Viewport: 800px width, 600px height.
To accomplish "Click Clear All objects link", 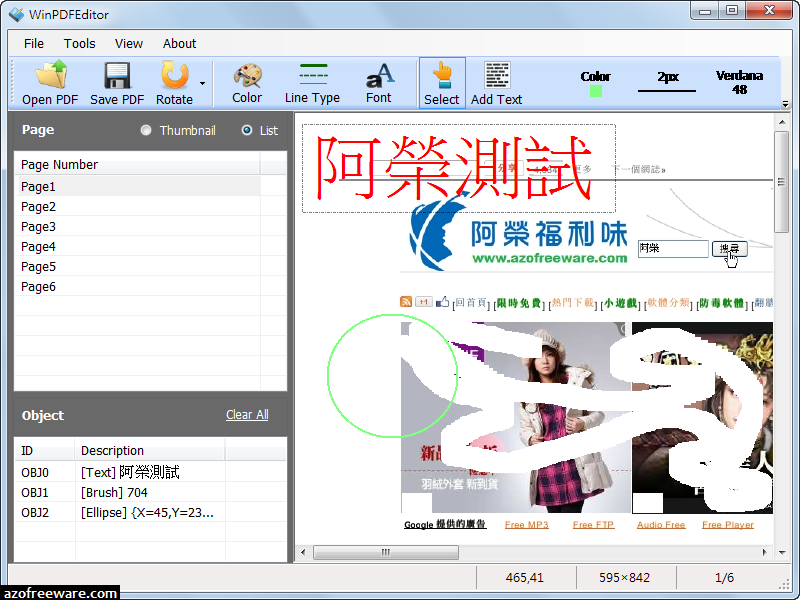I will [x=247, y=415].
